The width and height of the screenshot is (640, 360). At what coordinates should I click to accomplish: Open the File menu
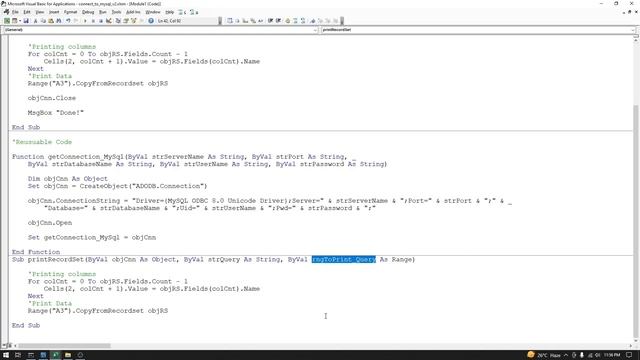click(x=15, y=12)
